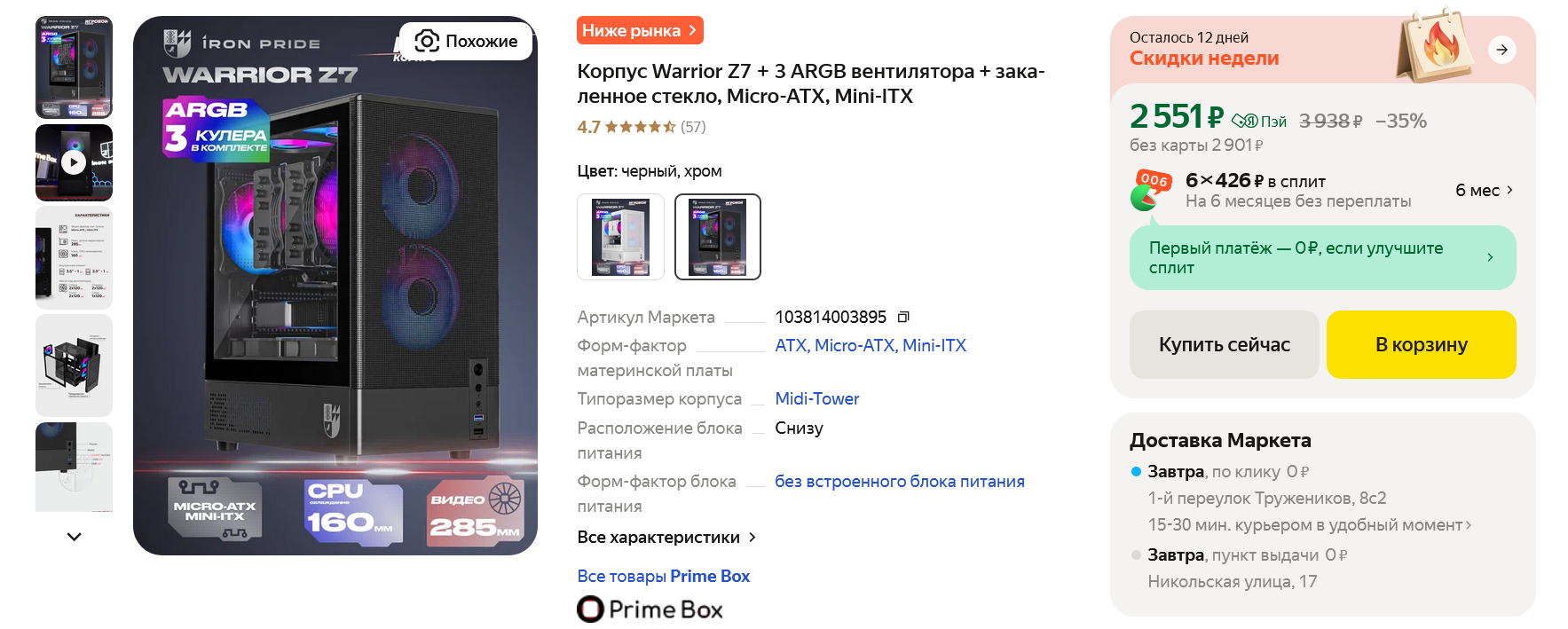This screenshot has width=1568, height=629.
Task: Click the arrow in Скидки недели banner
Action: (1501, 50)
